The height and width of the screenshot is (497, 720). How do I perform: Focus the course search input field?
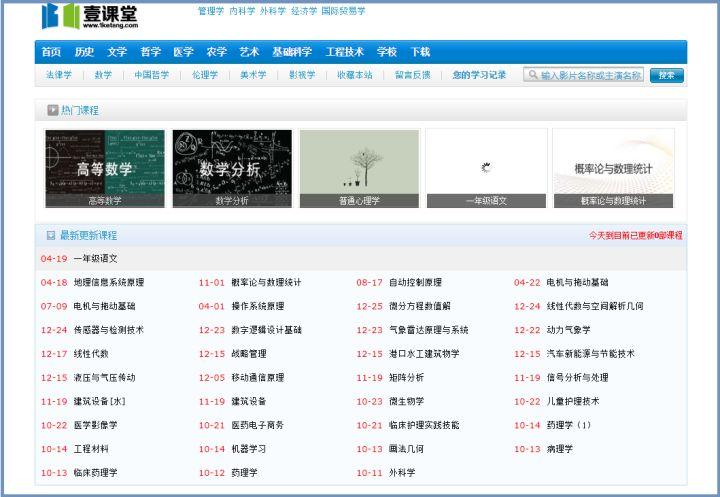coord(583,75)
